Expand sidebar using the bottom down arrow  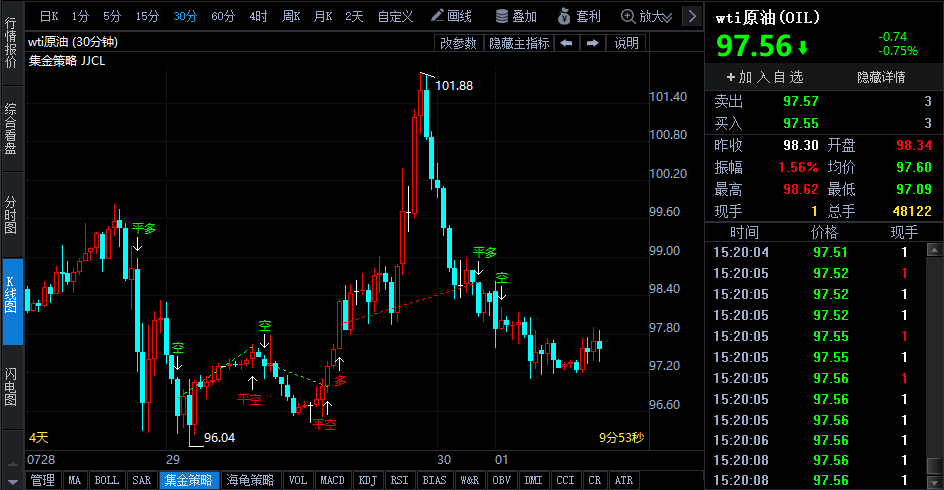point(13,482)
